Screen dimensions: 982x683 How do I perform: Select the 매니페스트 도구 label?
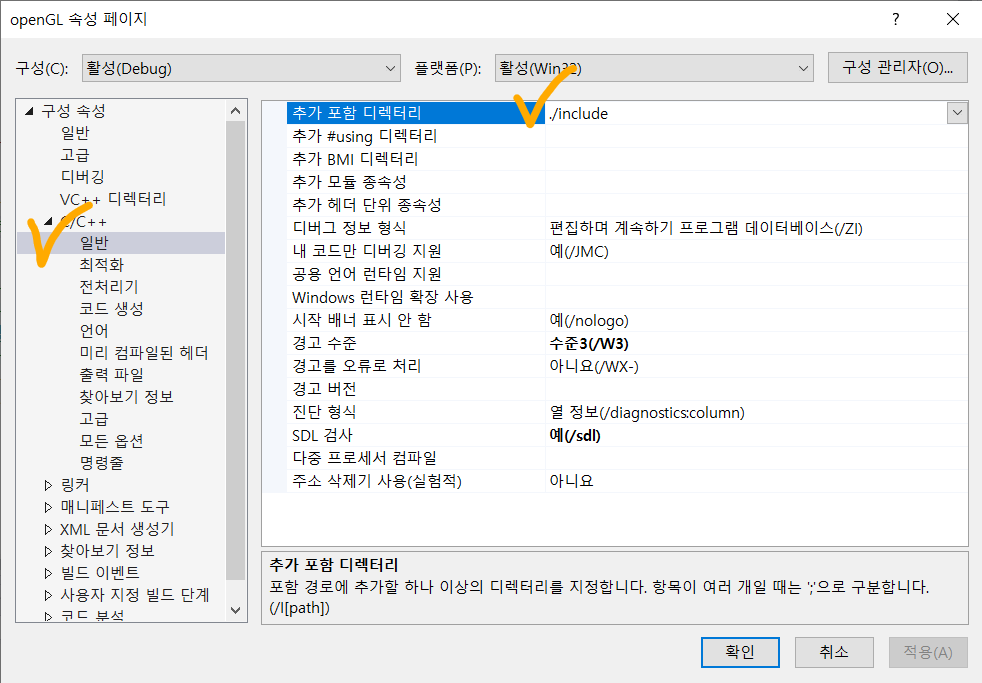point(115,506)
